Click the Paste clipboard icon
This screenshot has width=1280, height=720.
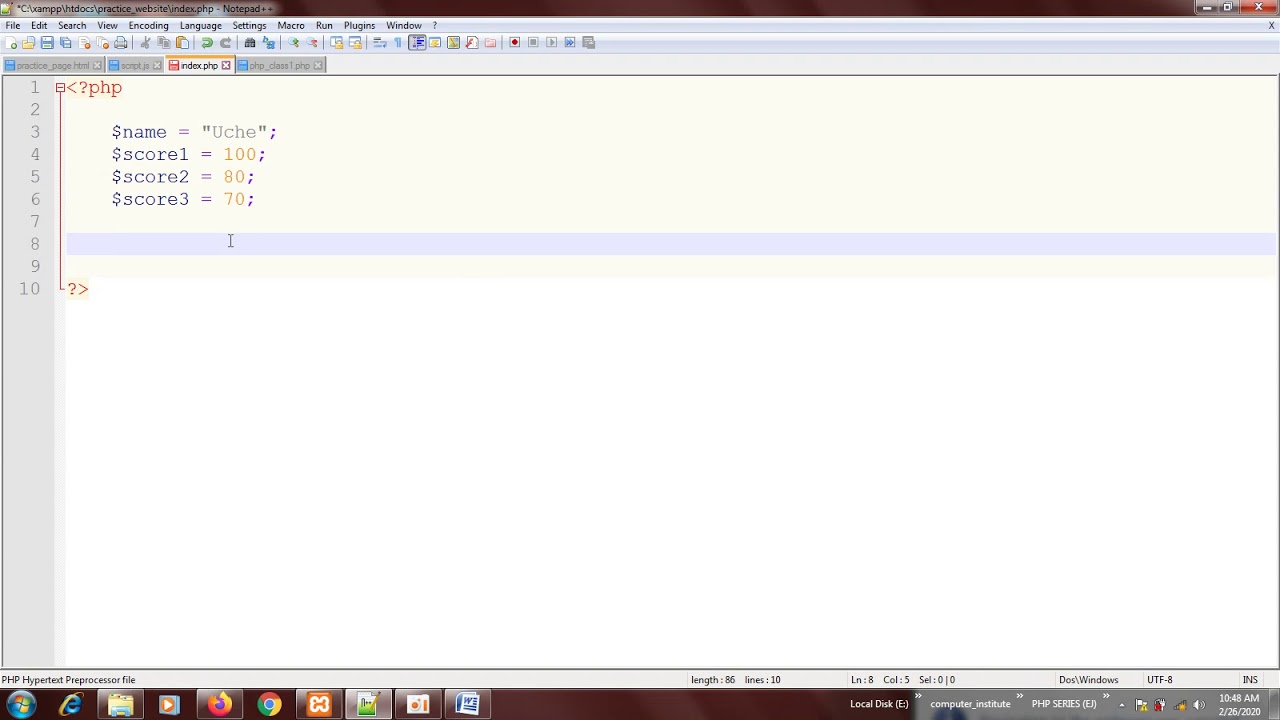[182, 42]
